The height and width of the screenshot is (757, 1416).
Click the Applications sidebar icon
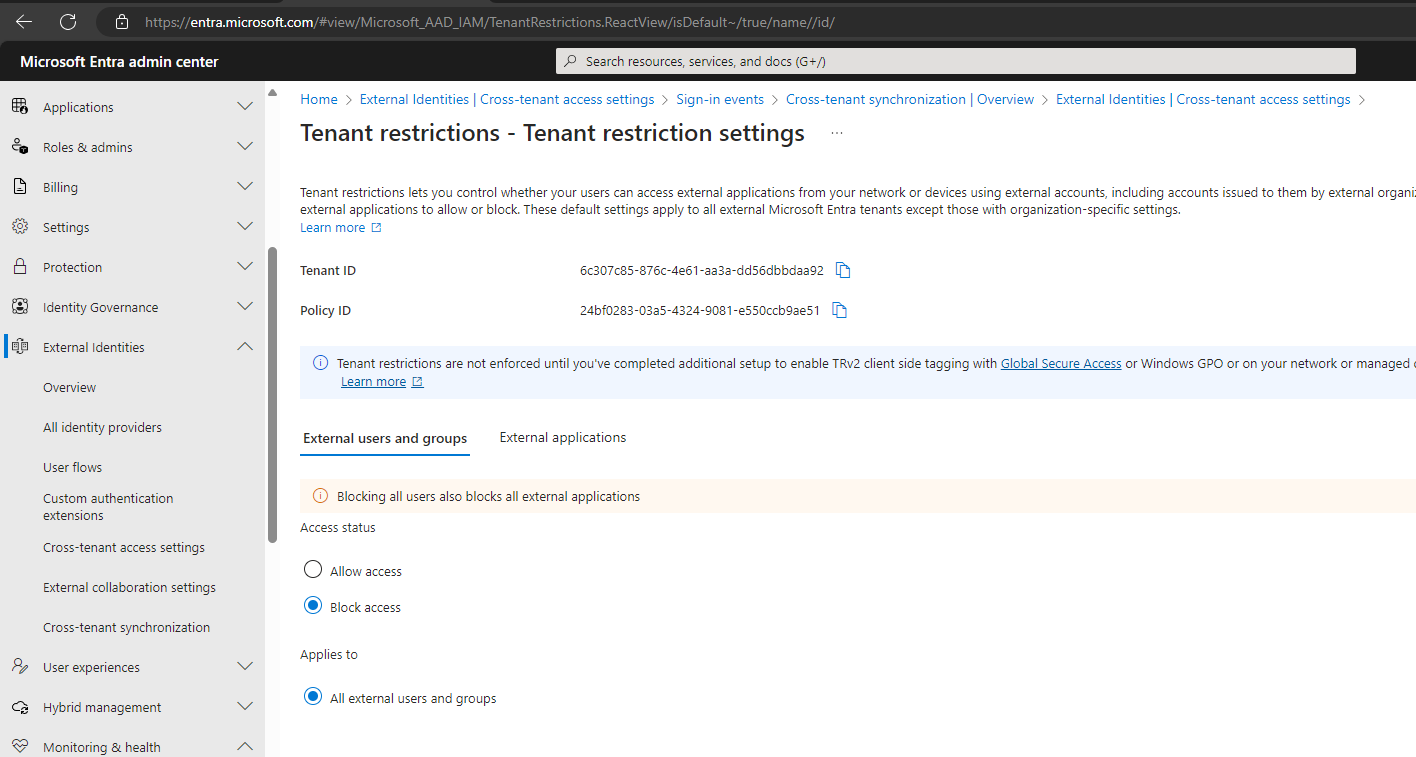[x=20, y=106]
